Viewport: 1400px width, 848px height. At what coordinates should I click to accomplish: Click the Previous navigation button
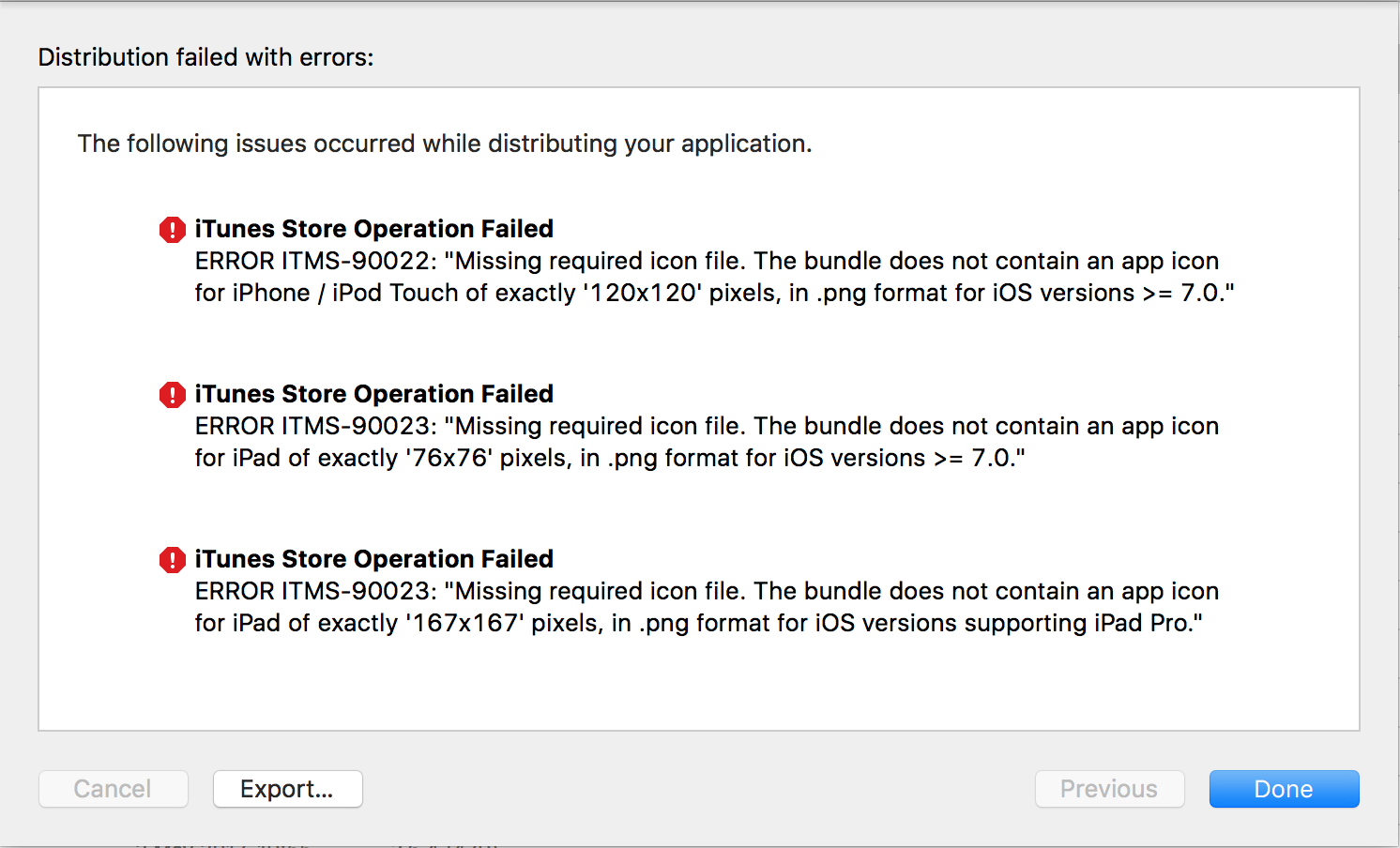click(1109, 789)
